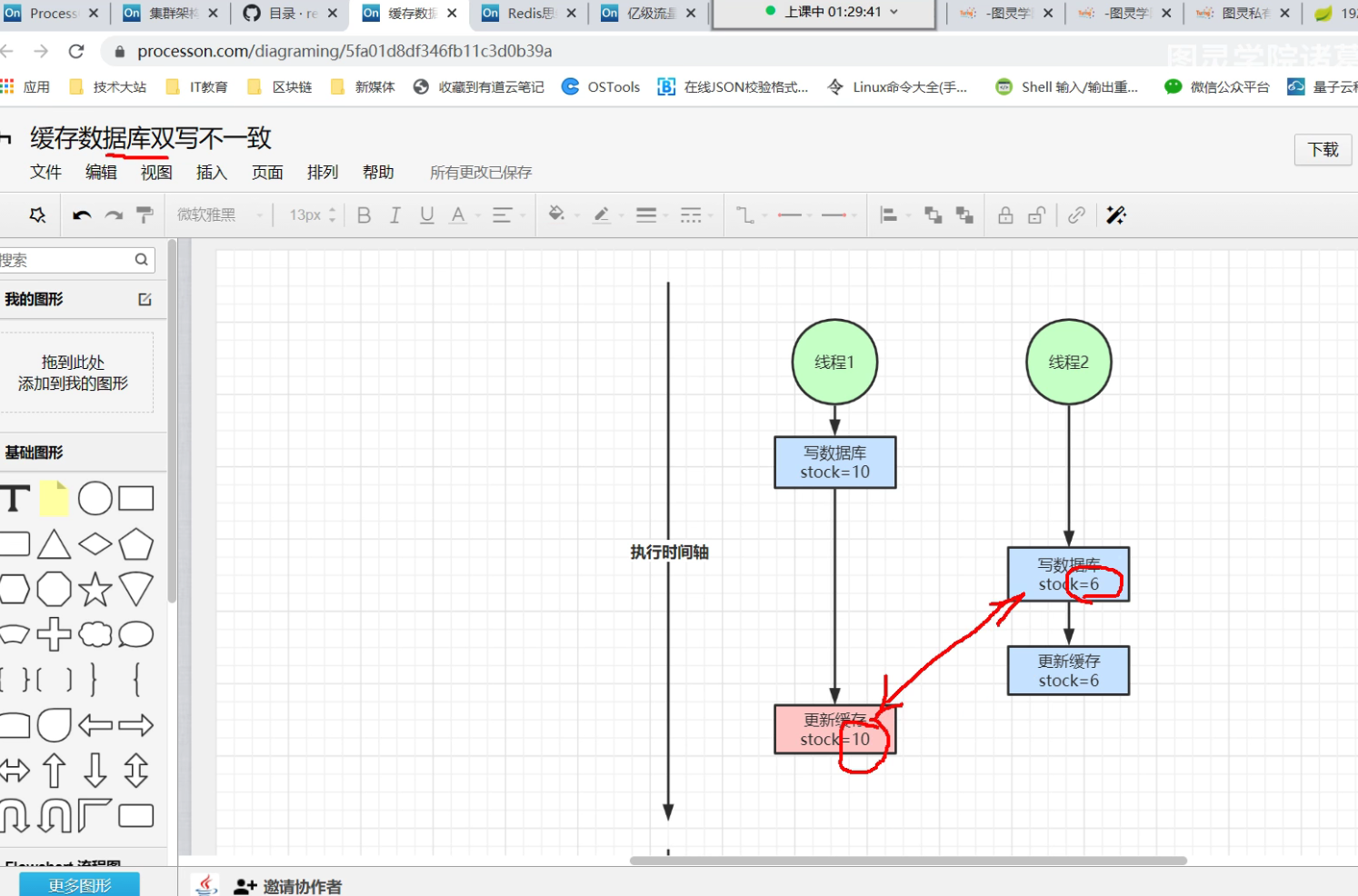Select the diamond shape
The height and width of the screenshot is (896, 1358).
tap(95, 544)
